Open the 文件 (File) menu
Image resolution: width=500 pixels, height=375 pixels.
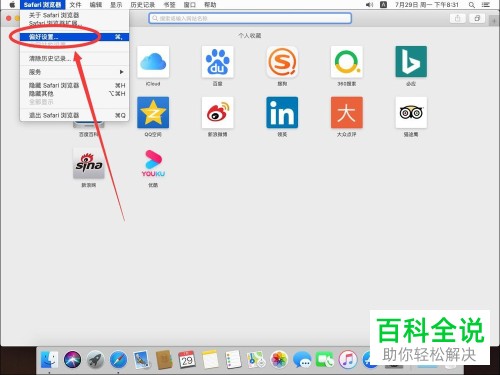coord(75,5)
